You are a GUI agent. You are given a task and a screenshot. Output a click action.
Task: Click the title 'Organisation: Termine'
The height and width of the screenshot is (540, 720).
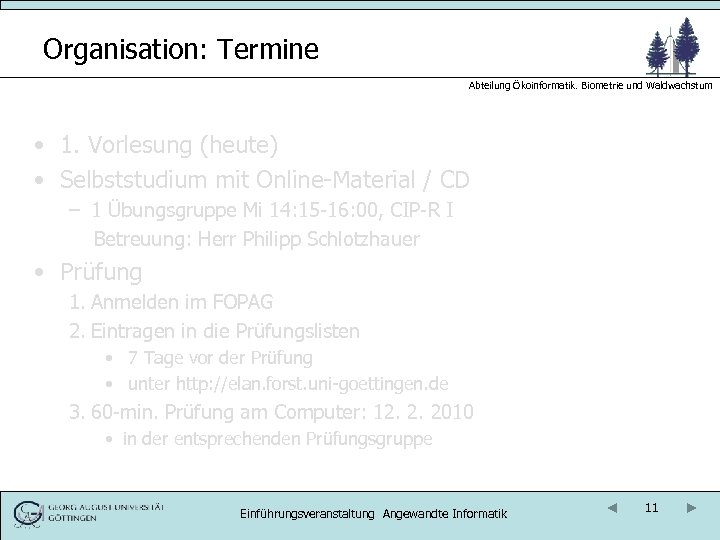pos(180,49)
